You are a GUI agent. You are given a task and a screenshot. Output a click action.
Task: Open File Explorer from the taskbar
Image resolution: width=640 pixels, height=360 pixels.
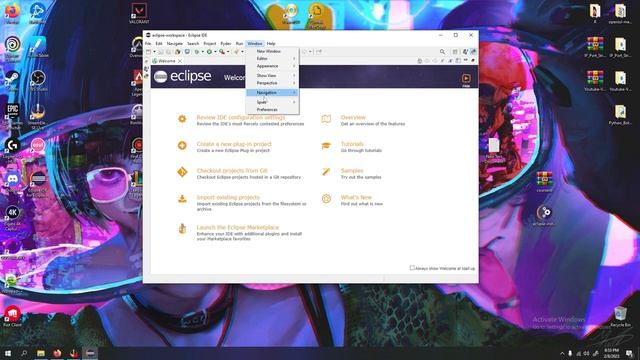pos(41,353)
